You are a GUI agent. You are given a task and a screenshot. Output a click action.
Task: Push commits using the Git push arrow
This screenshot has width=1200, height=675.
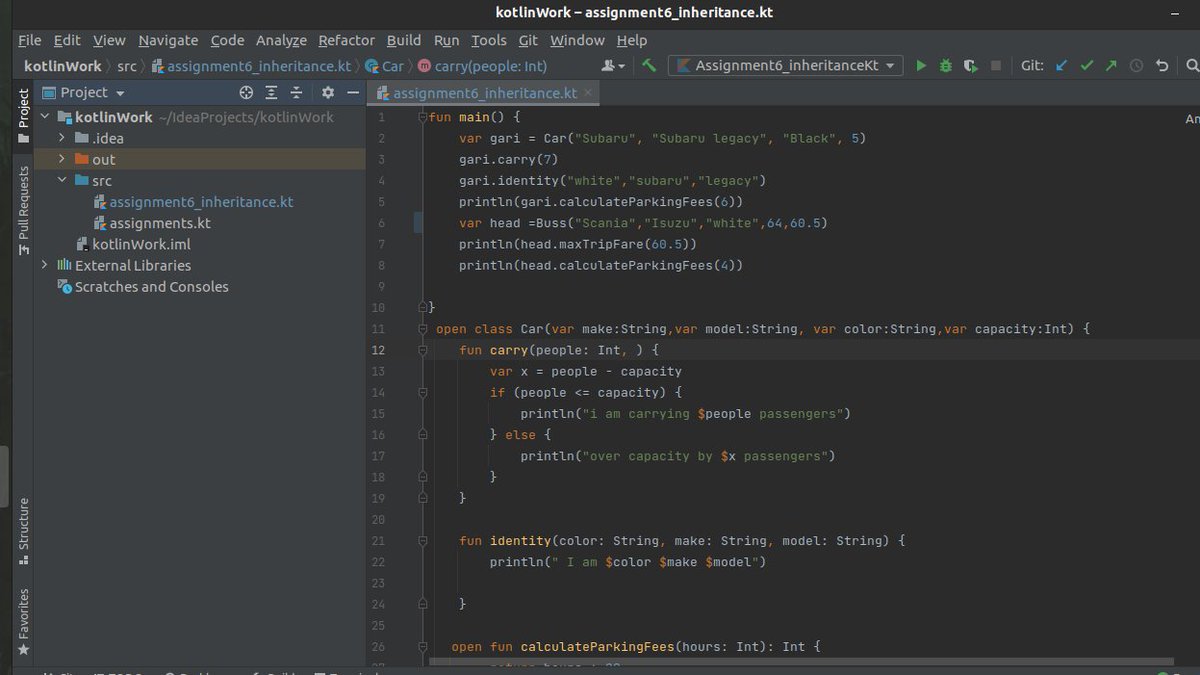(1111, 64)
